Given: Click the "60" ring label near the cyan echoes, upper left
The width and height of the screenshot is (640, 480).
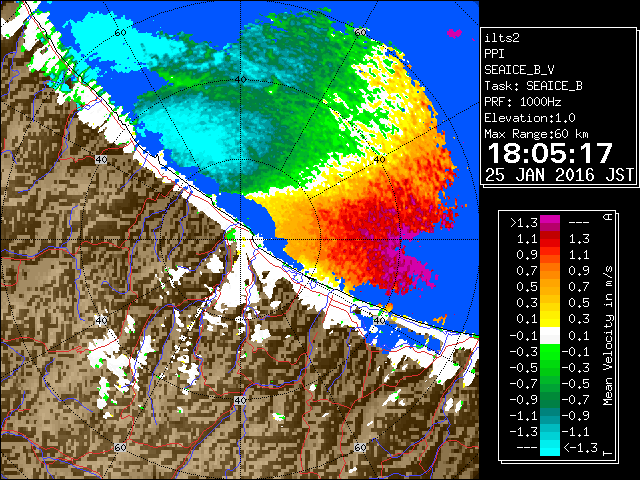Looking at the screenshot, I should [120, 33].
